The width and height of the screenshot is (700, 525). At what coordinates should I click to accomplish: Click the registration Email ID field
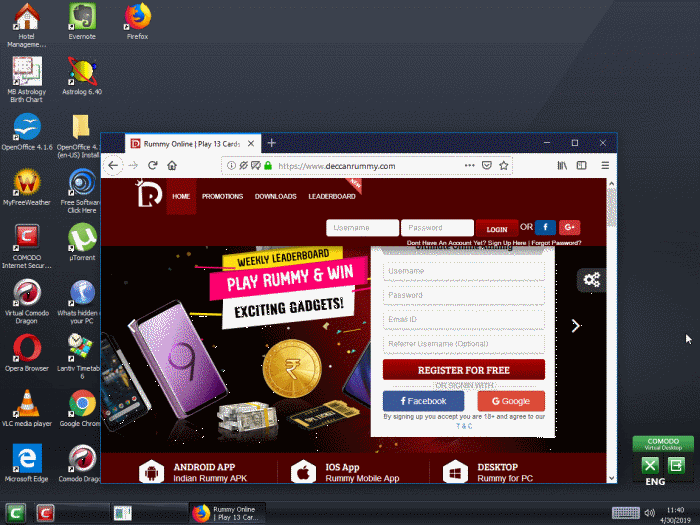click(464, 320)
